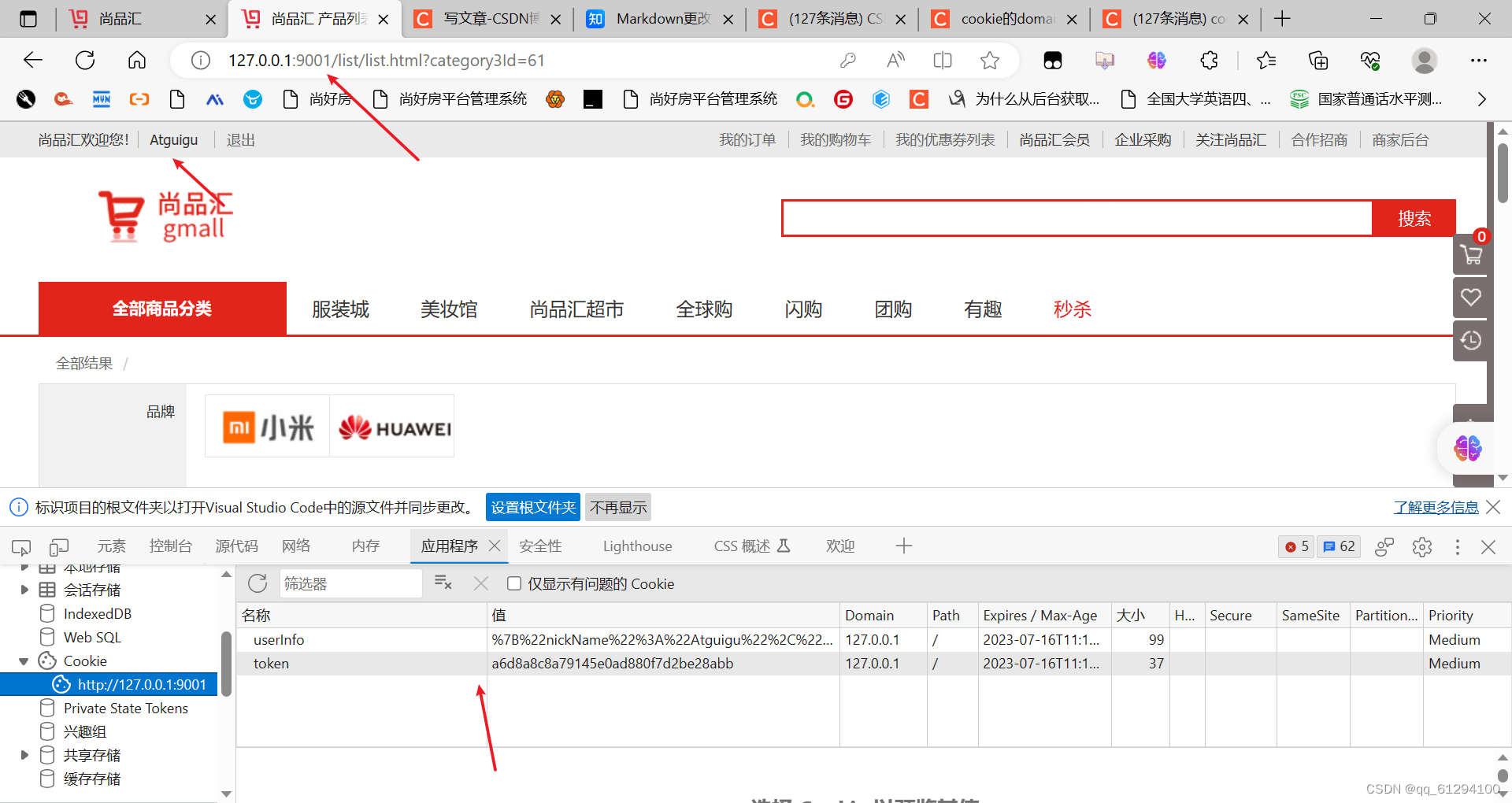Open browsing history side widget
The image size is (1512, 803).
[1471, 340]
